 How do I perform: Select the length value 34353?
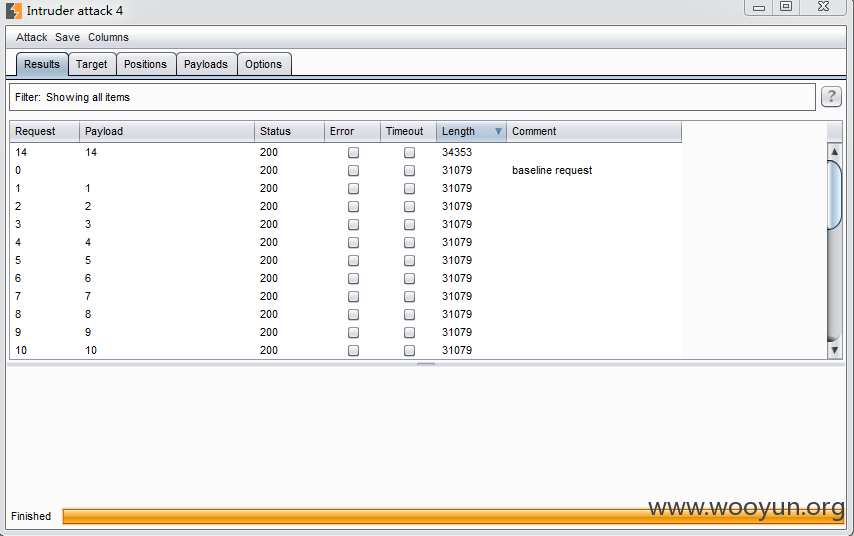pos(457,153)
